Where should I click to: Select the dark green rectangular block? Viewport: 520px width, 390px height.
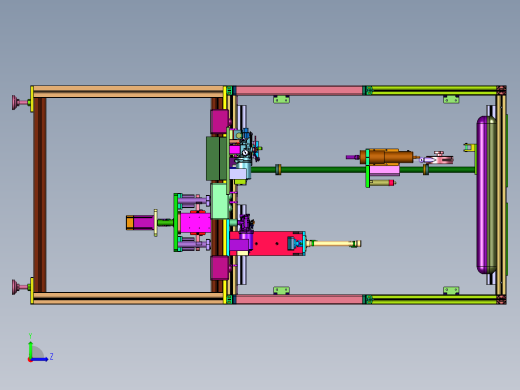point(216,158)
